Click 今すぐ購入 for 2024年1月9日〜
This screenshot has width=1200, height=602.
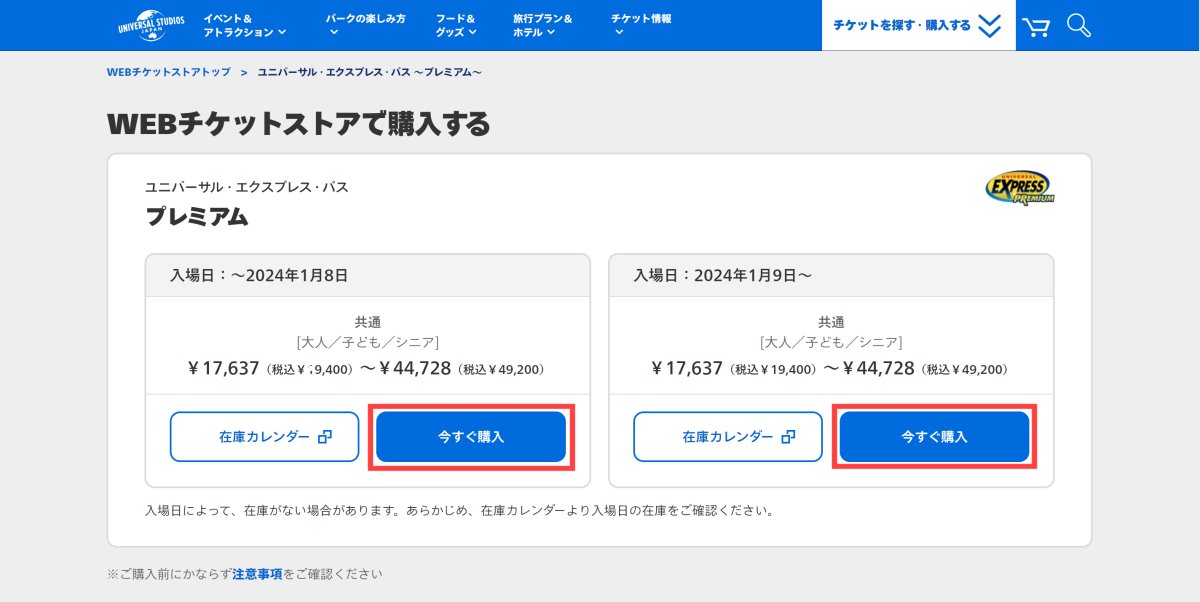[935, 437]
